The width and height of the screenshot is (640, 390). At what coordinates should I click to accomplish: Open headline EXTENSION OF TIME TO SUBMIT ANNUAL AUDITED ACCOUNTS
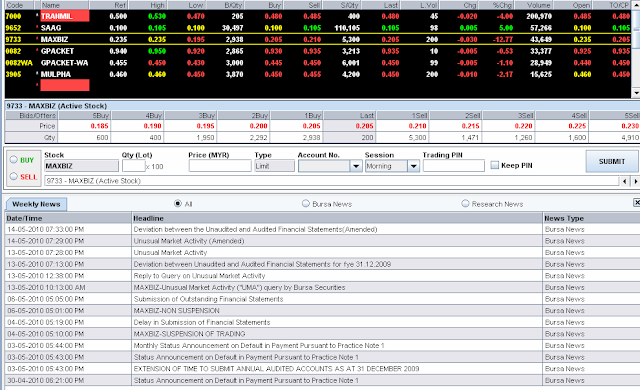click(276, 369)
